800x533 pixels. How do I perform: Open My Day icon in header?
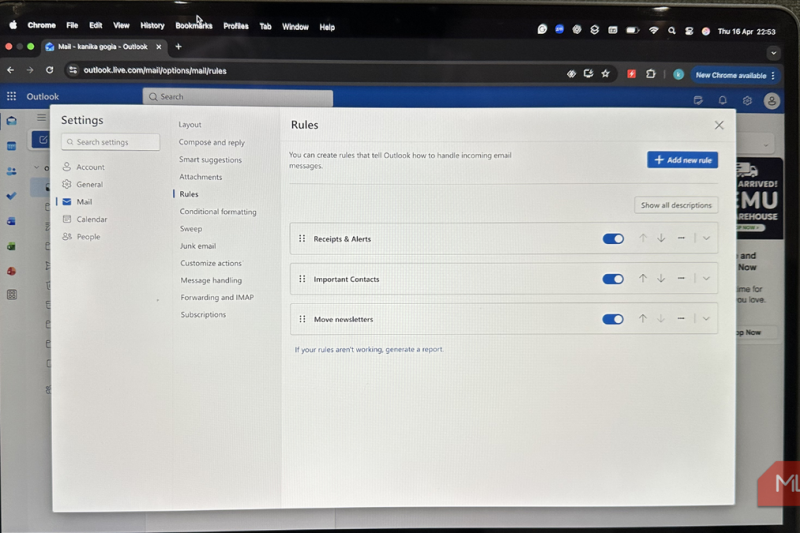point(698,100)
